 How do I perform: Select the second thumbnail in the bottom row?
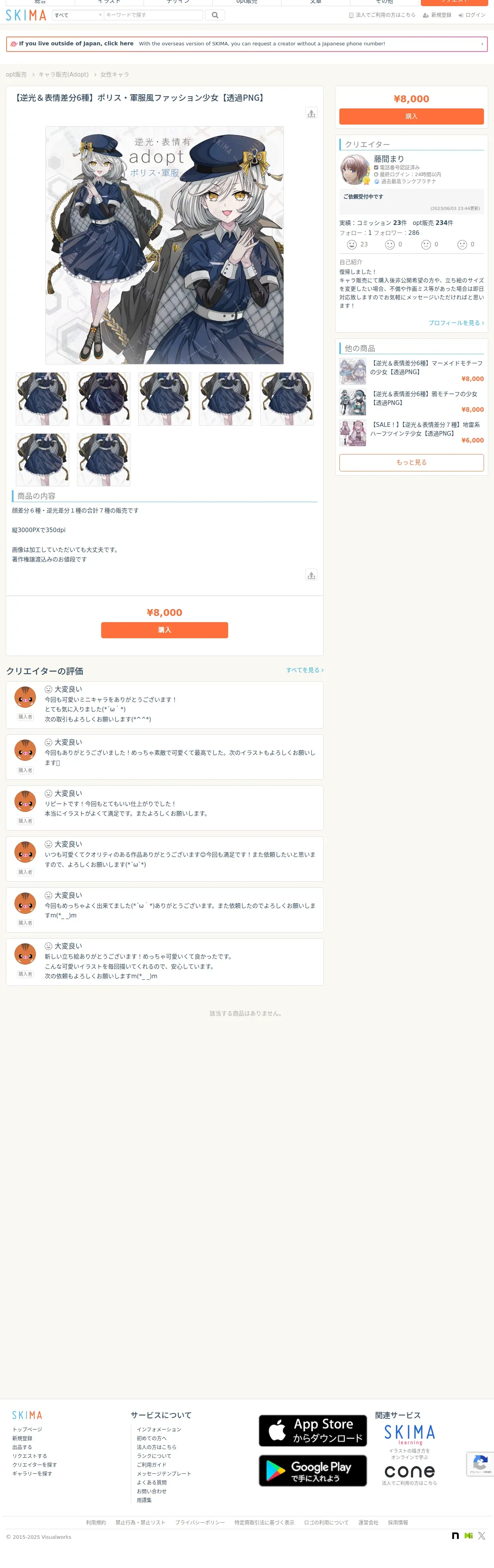click(103, 459)
